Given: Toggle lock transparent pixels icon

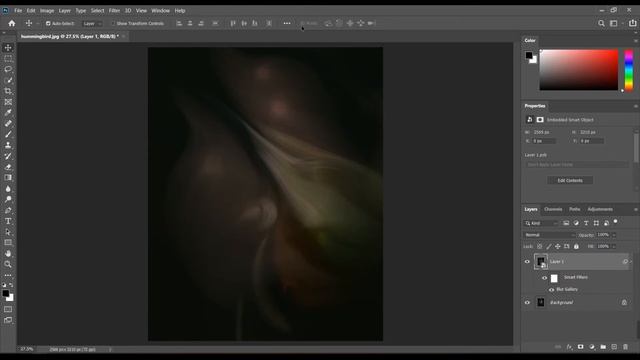Looking at the screenshot, I should point(540,247).
